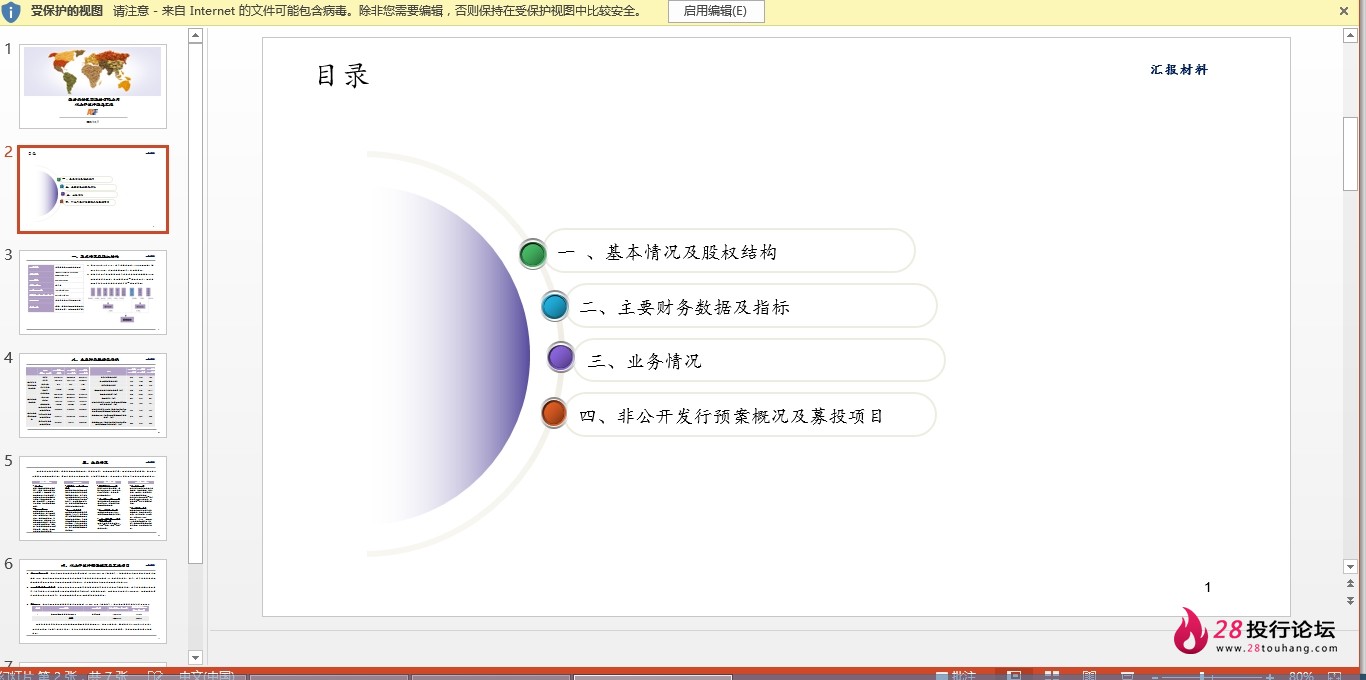Image resolution: width=1366 pixels, height=680 pixels.
Task: Click slide page number 1
Action: click(1208, 587)
